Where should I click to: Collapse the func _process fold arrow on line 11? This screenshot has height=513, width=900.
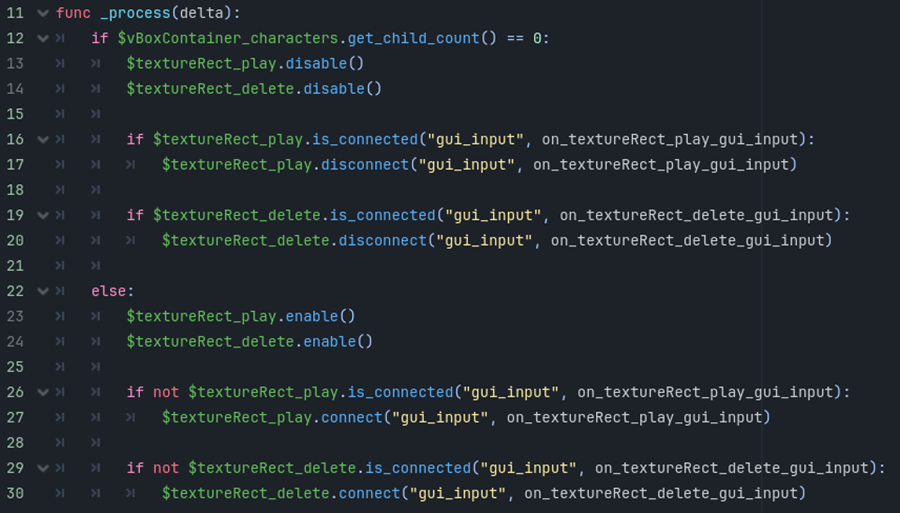(x=43, y=13)
